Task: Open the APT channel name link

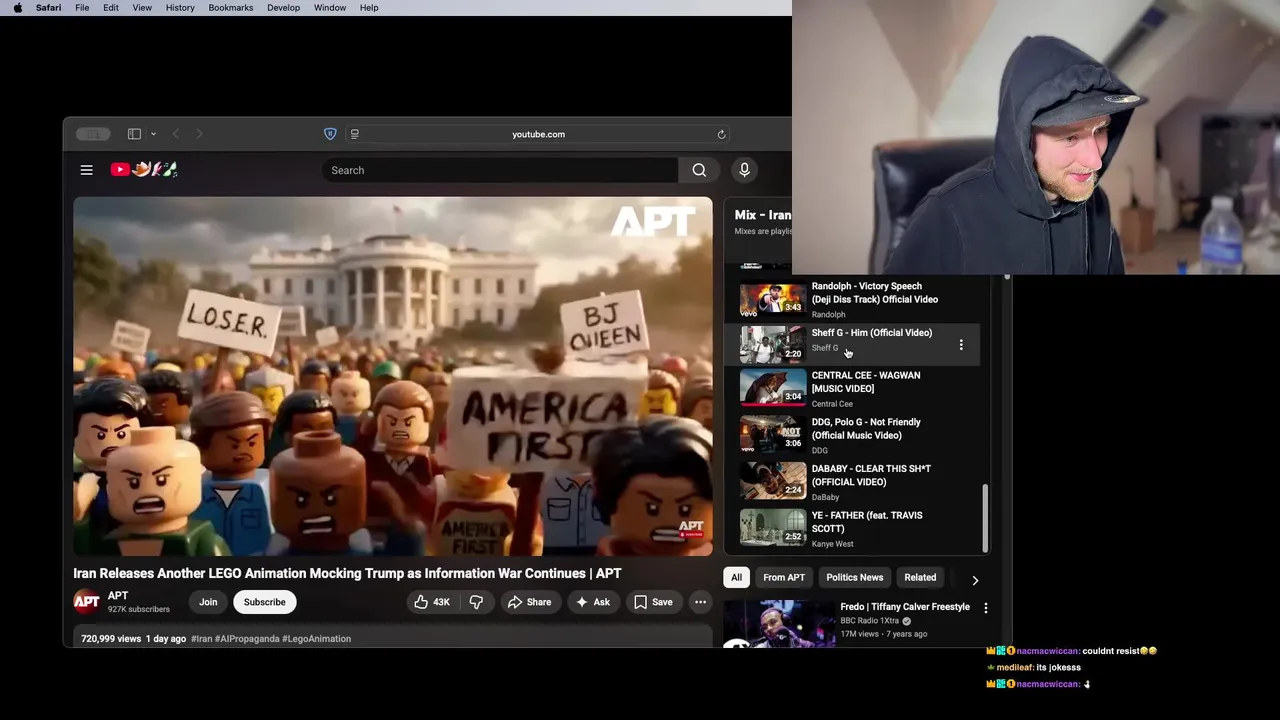Action: coord(117,596)
